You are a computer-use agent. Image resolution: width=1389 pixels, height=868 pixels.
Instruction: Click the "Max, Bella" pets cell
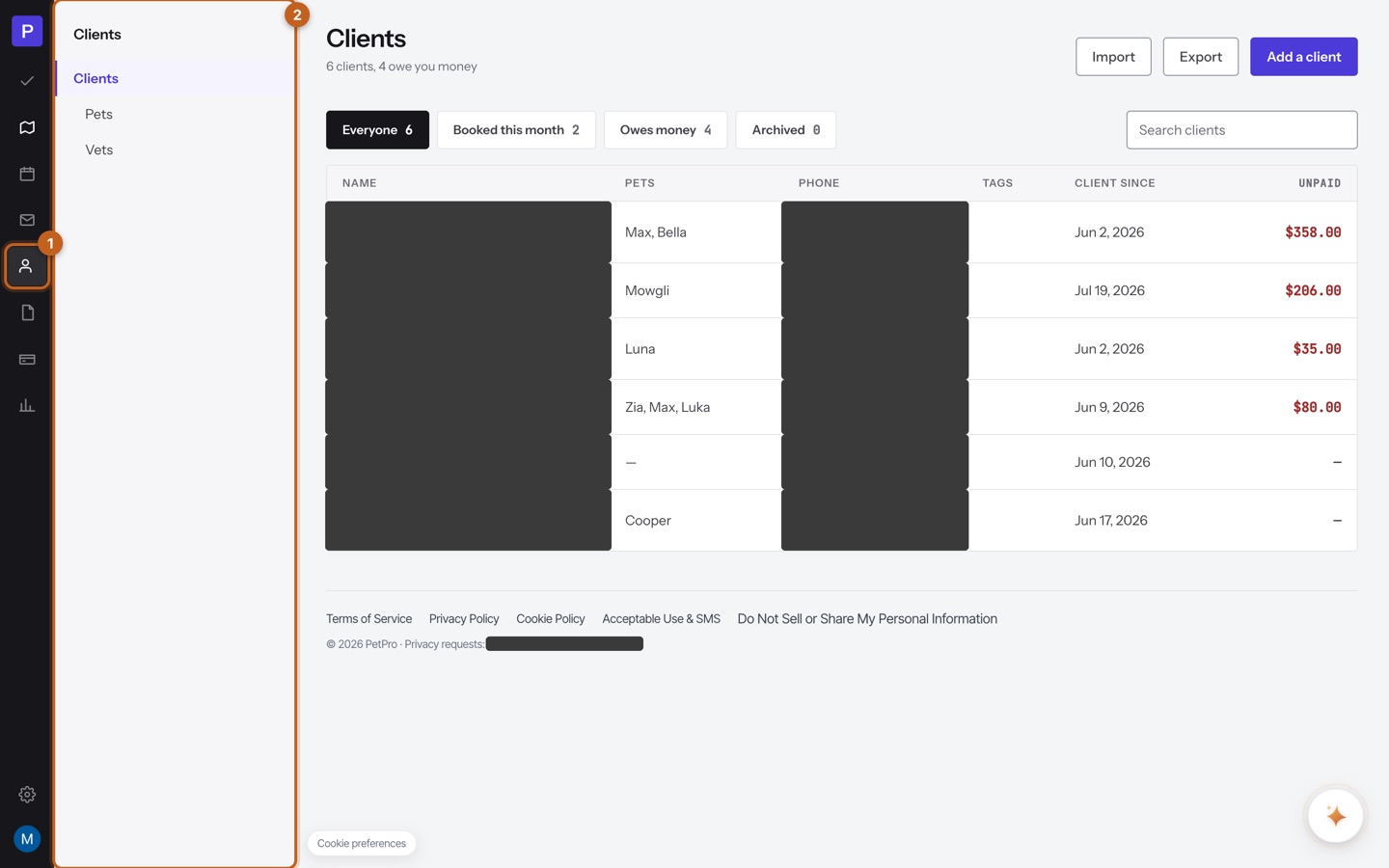point(656,232)
